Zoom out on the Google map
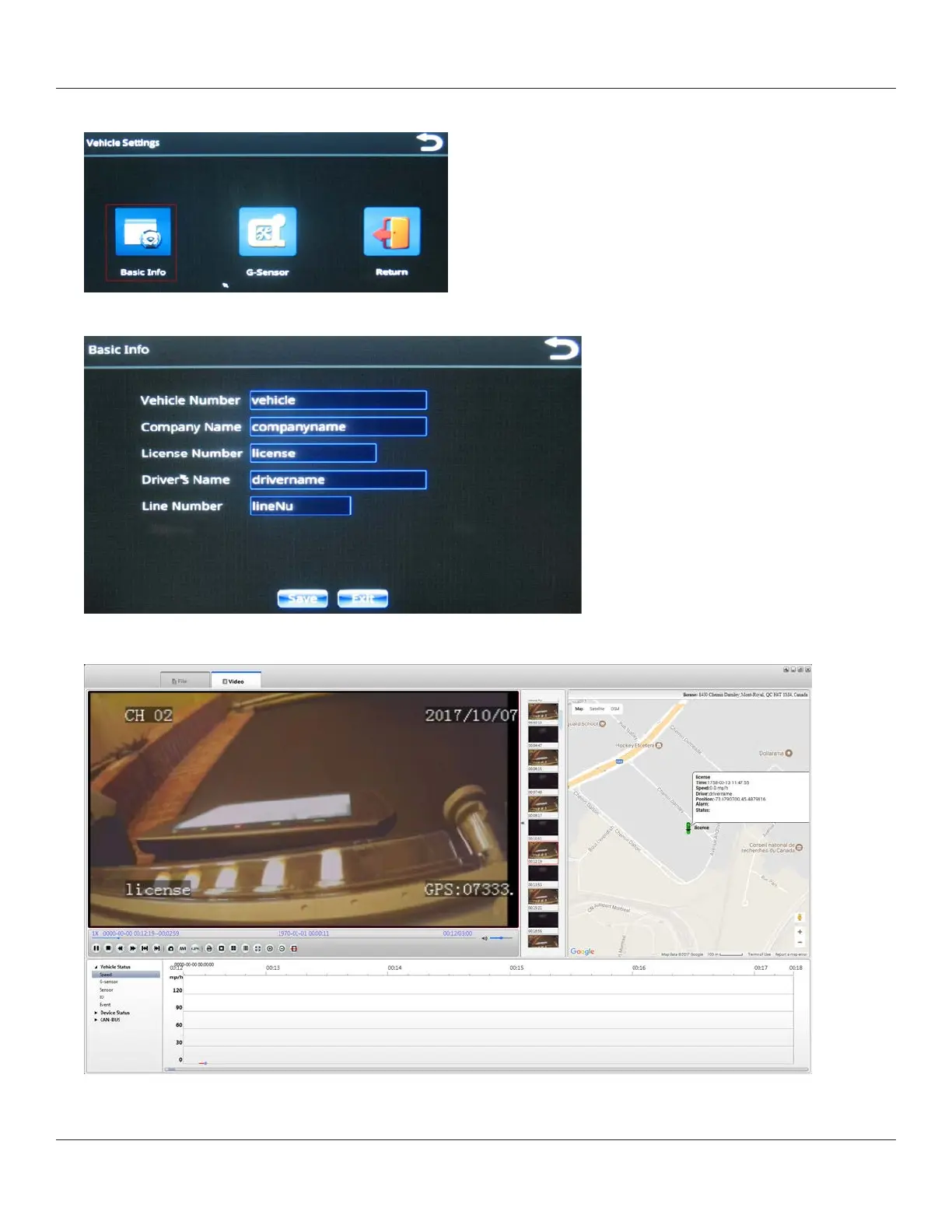Screen dimensions: 952x1232 point(800,942)
